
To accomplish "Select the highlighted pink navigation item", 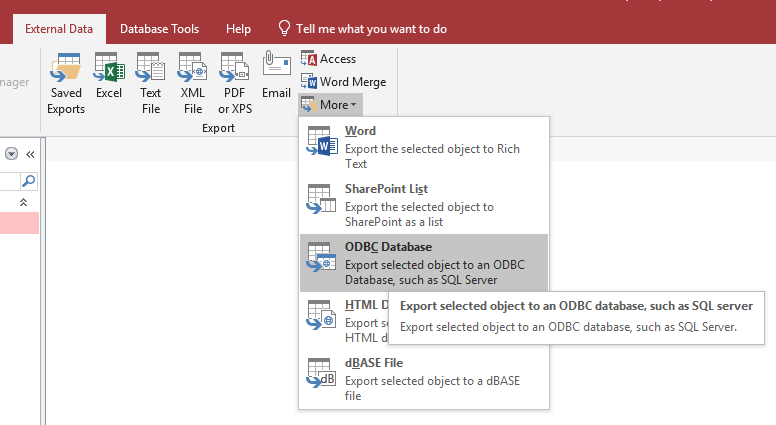I will pos(19,223).
